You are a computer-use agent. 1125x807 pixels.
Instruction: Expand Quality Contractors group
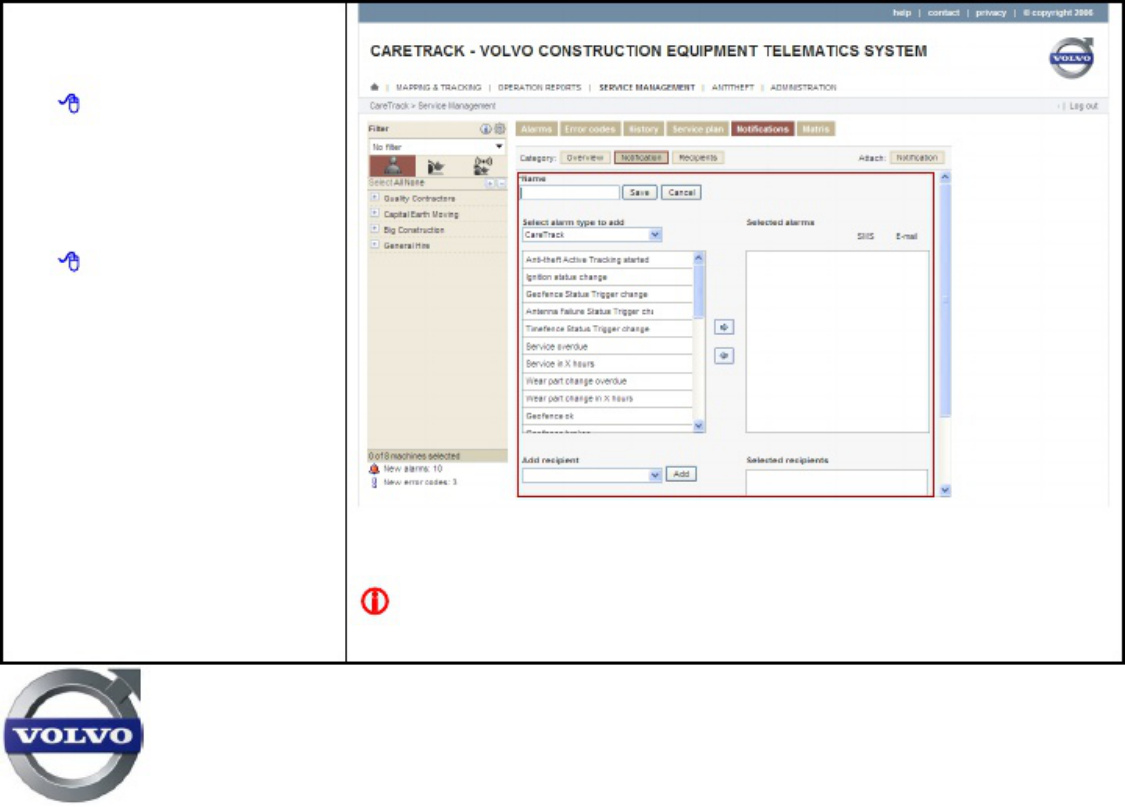(375, 197)
